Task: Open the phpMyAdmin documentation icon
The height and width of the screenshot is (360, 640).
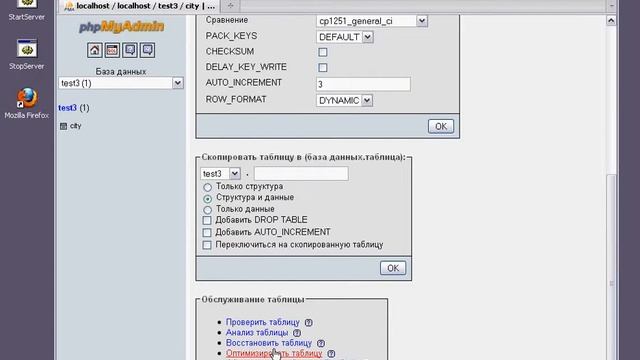Action: pos(130,50)
